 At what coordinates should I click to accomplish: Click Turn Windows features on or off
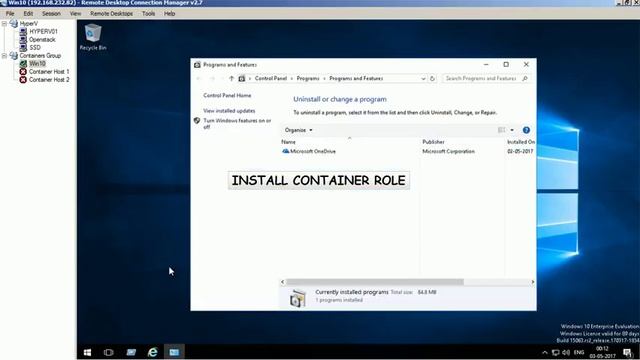tap(237, 123)
